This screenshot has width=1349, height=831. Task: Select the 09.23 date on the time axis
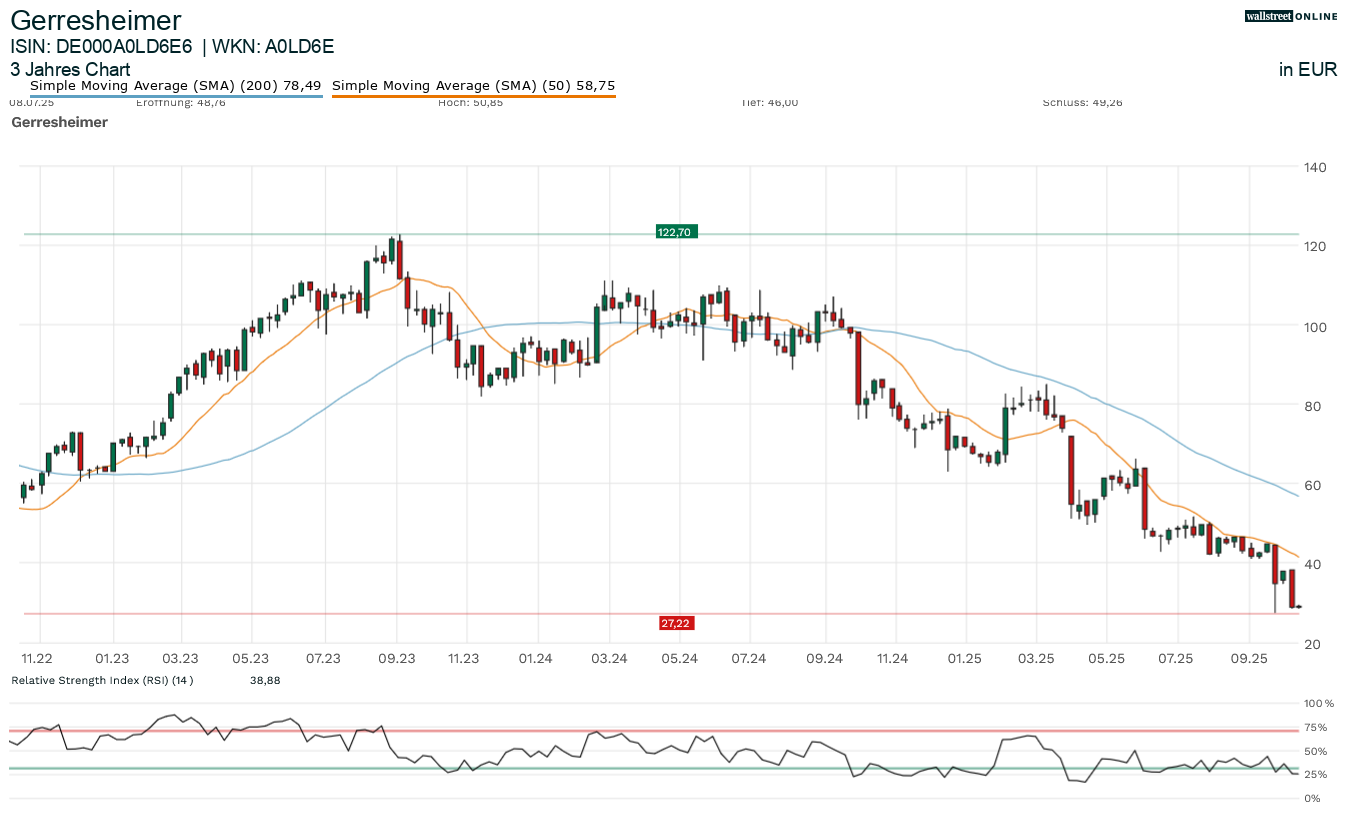click(x=397, y=658)
